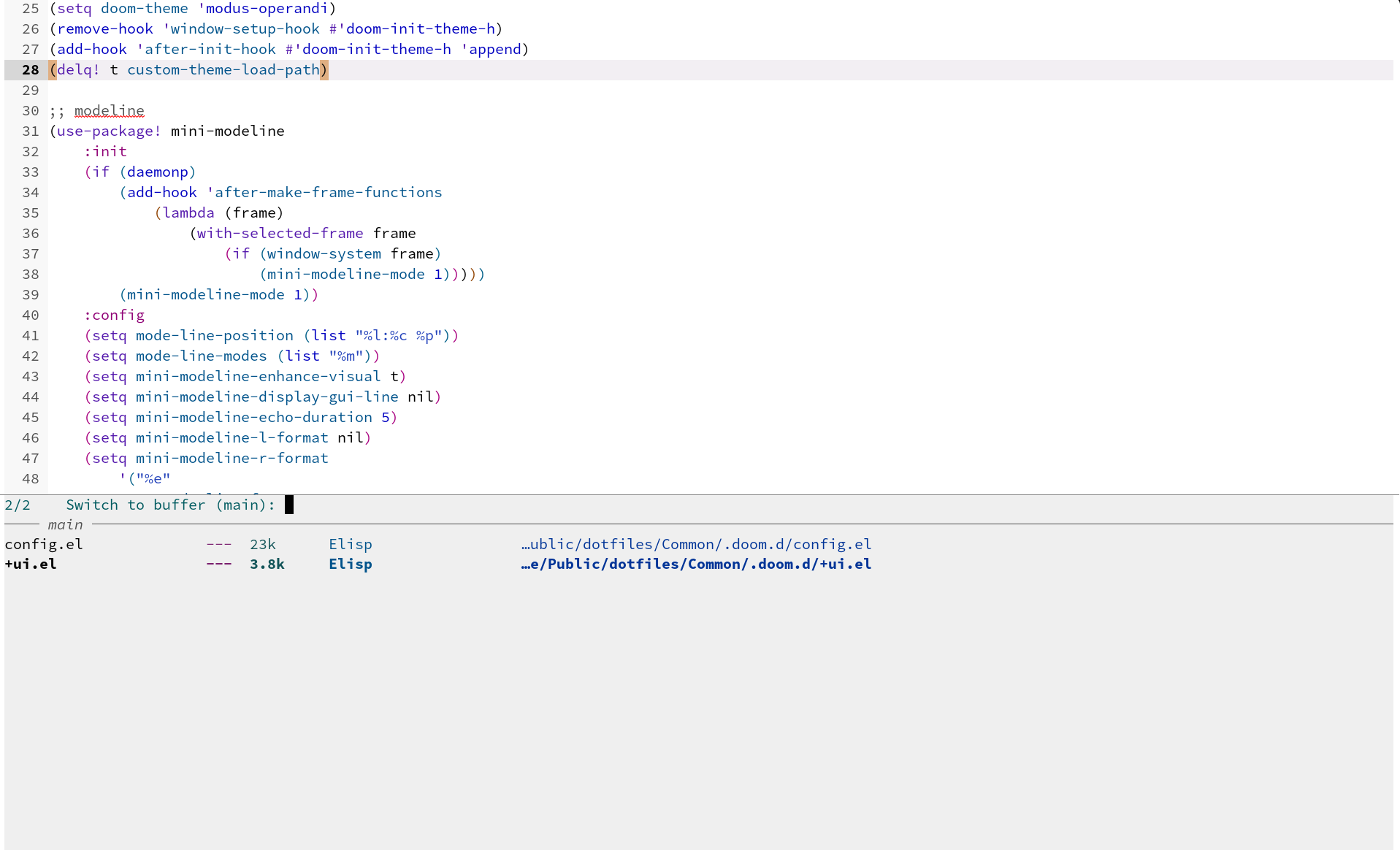Click the :config keyword on line 40
Viewport: 1400px width, 850px height.
point(113,315)
